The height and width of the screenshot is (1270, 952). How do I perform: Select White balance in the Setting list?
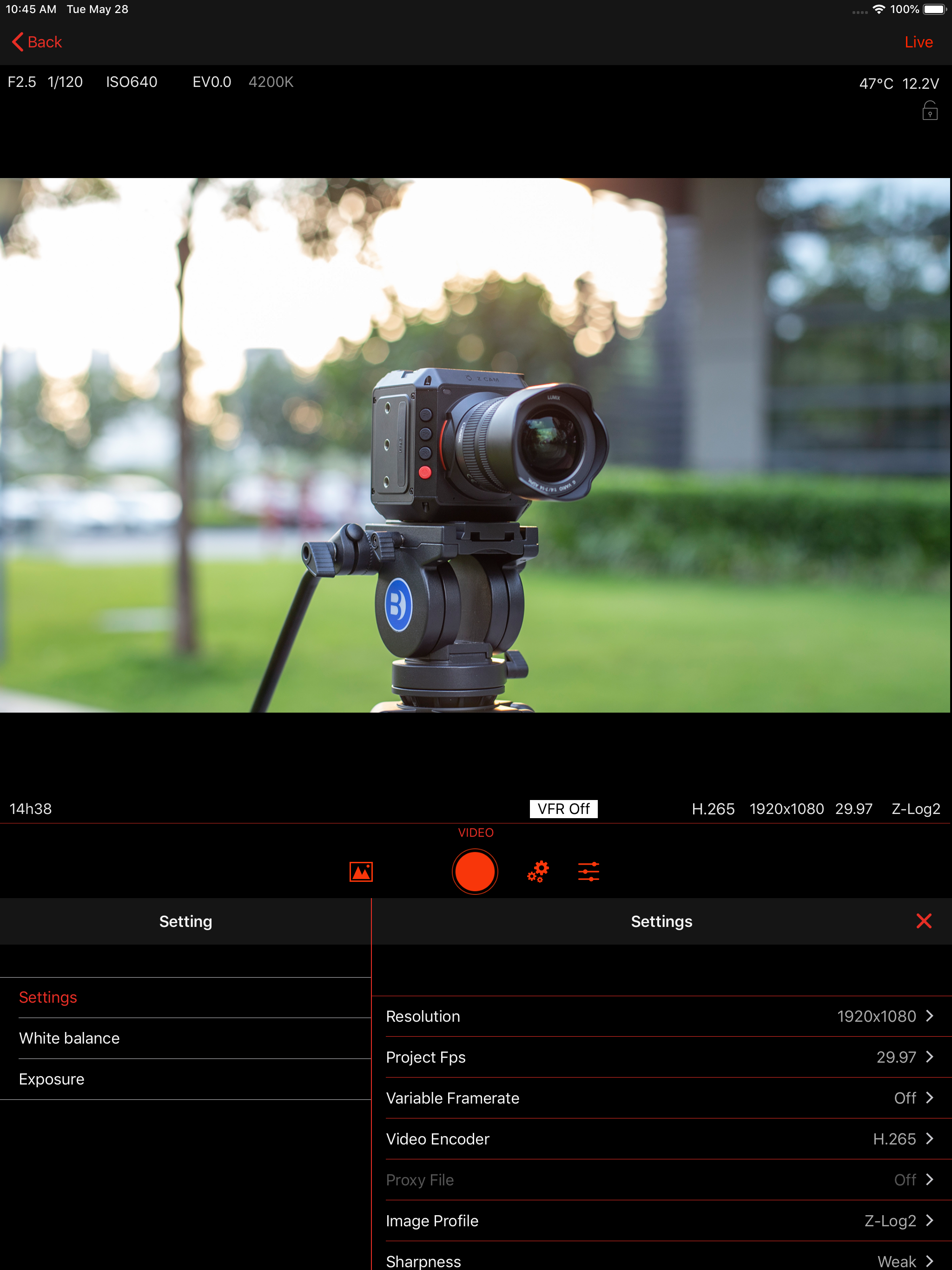pyautogui.click(x=69, y=1038)
